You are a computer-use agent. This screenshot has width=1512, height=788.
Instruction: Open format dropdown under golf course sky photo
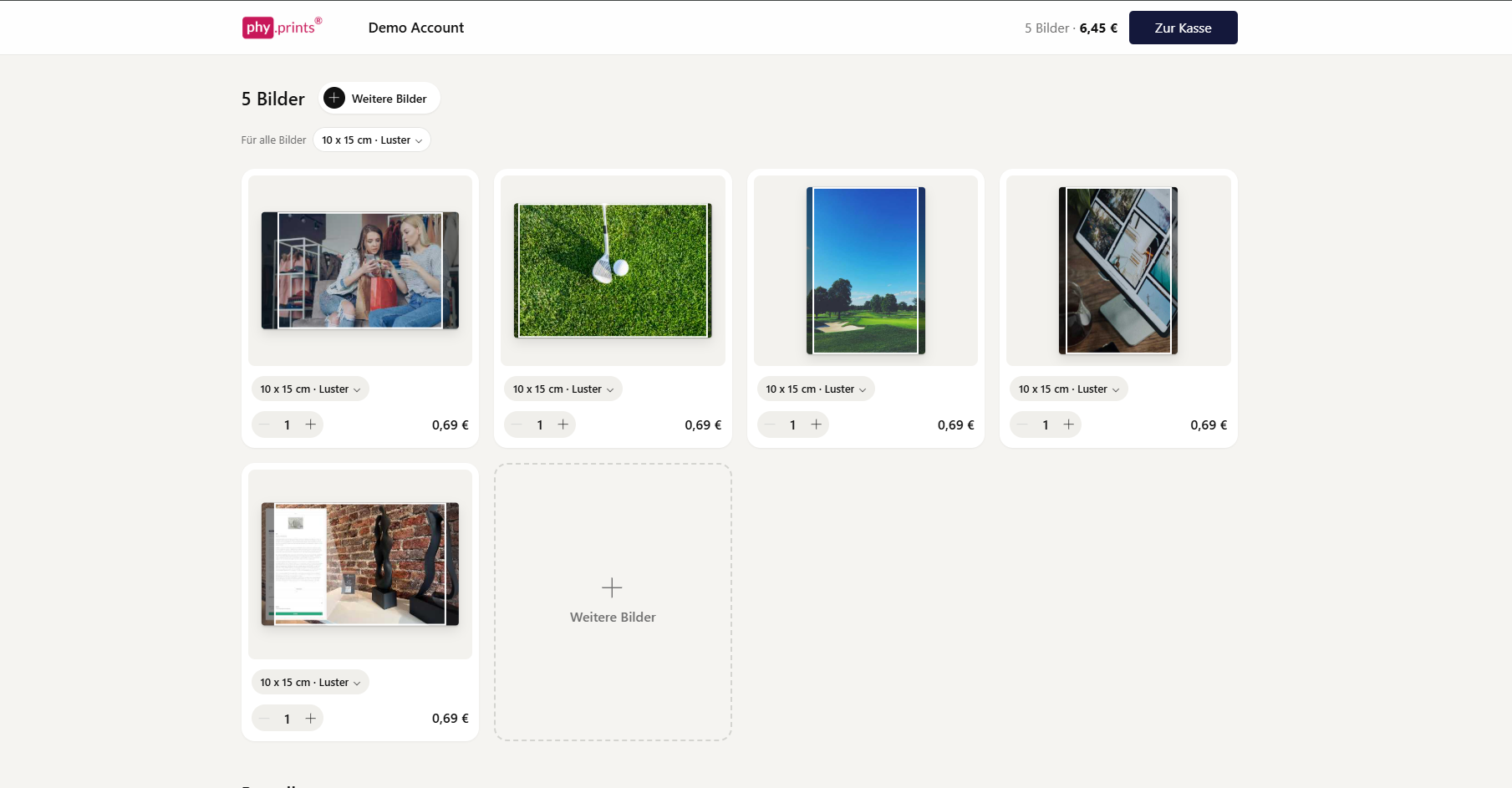point(816,389)
